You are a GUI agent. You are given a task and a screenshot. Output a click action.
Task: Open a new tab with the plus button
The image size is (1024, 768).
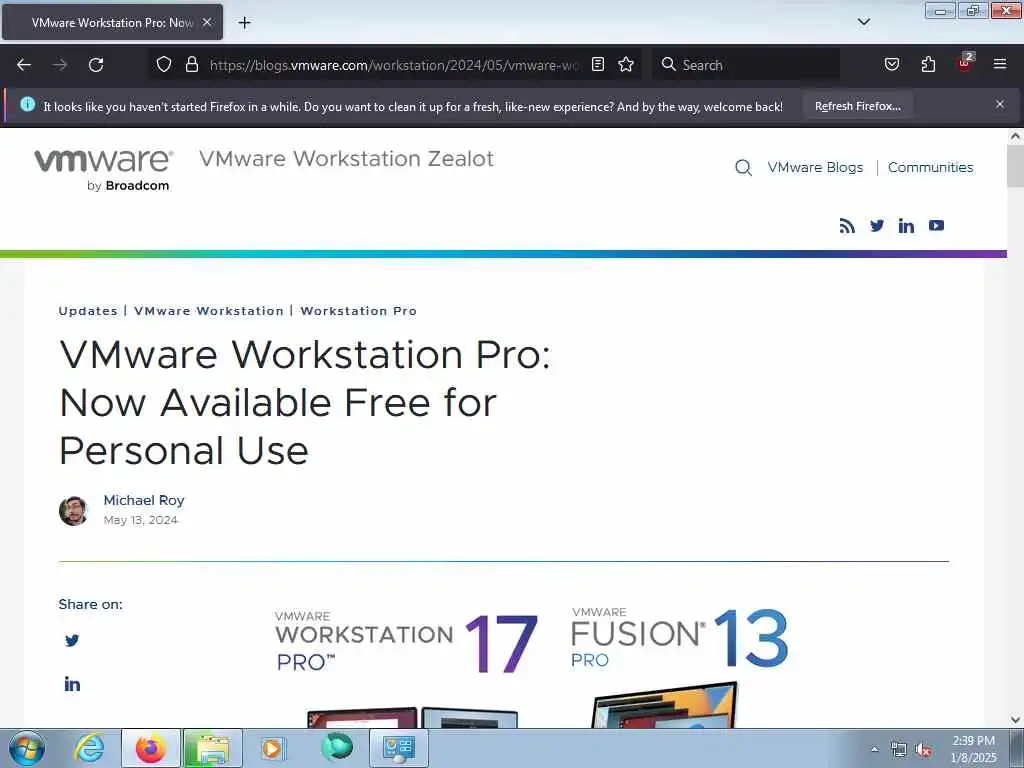244,23
